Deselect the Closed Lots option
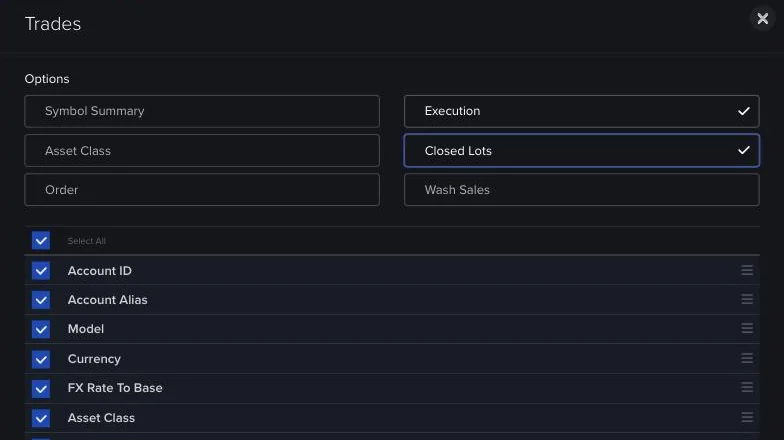The image size is (784, 440). point(582,150)
